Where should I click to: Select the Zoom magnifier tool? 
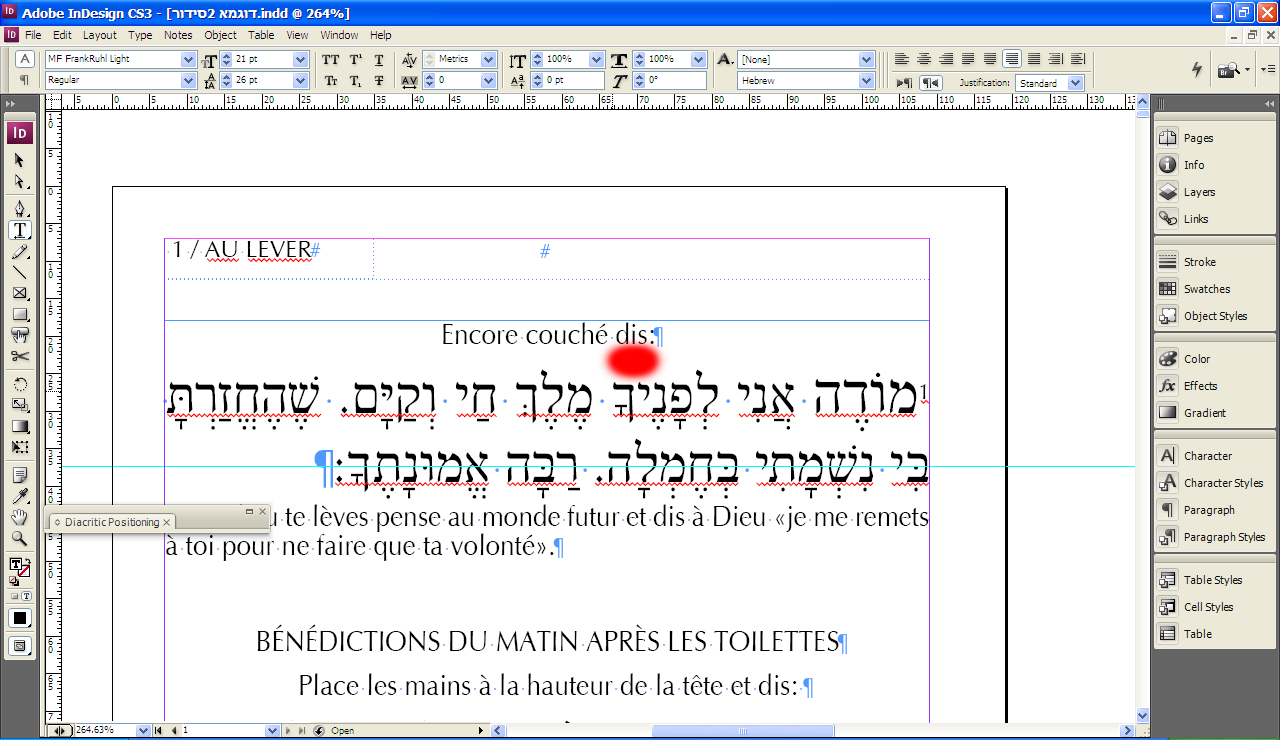click(x=19, y=538)
